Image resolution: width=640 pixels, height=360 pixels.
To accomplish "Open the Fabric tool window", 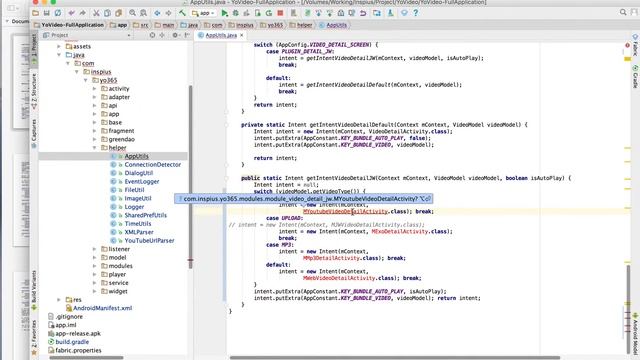I will (635, 45).
